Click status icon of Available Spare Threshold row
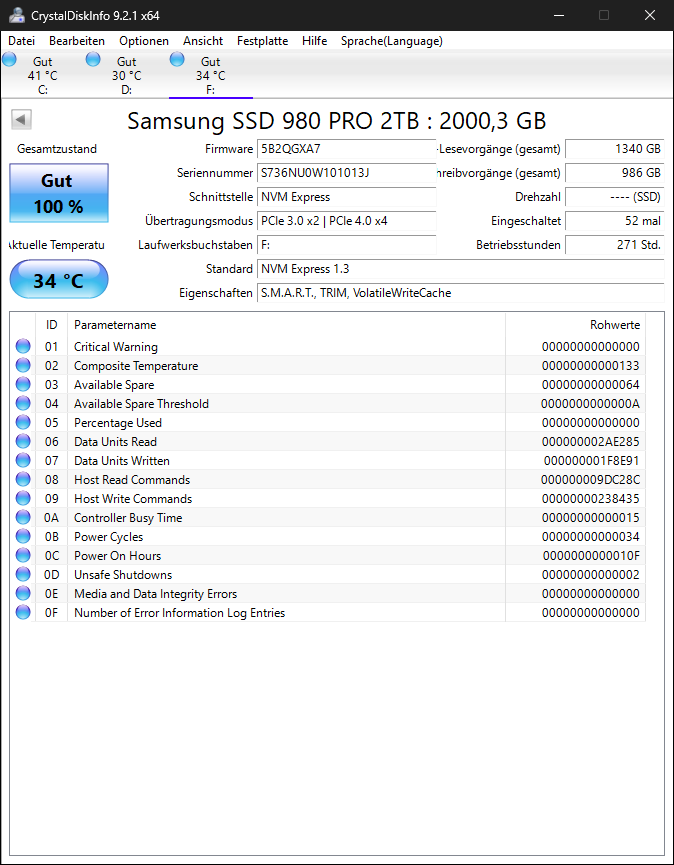This screenshot has width=674, height=865. click(x=23, y=403)
